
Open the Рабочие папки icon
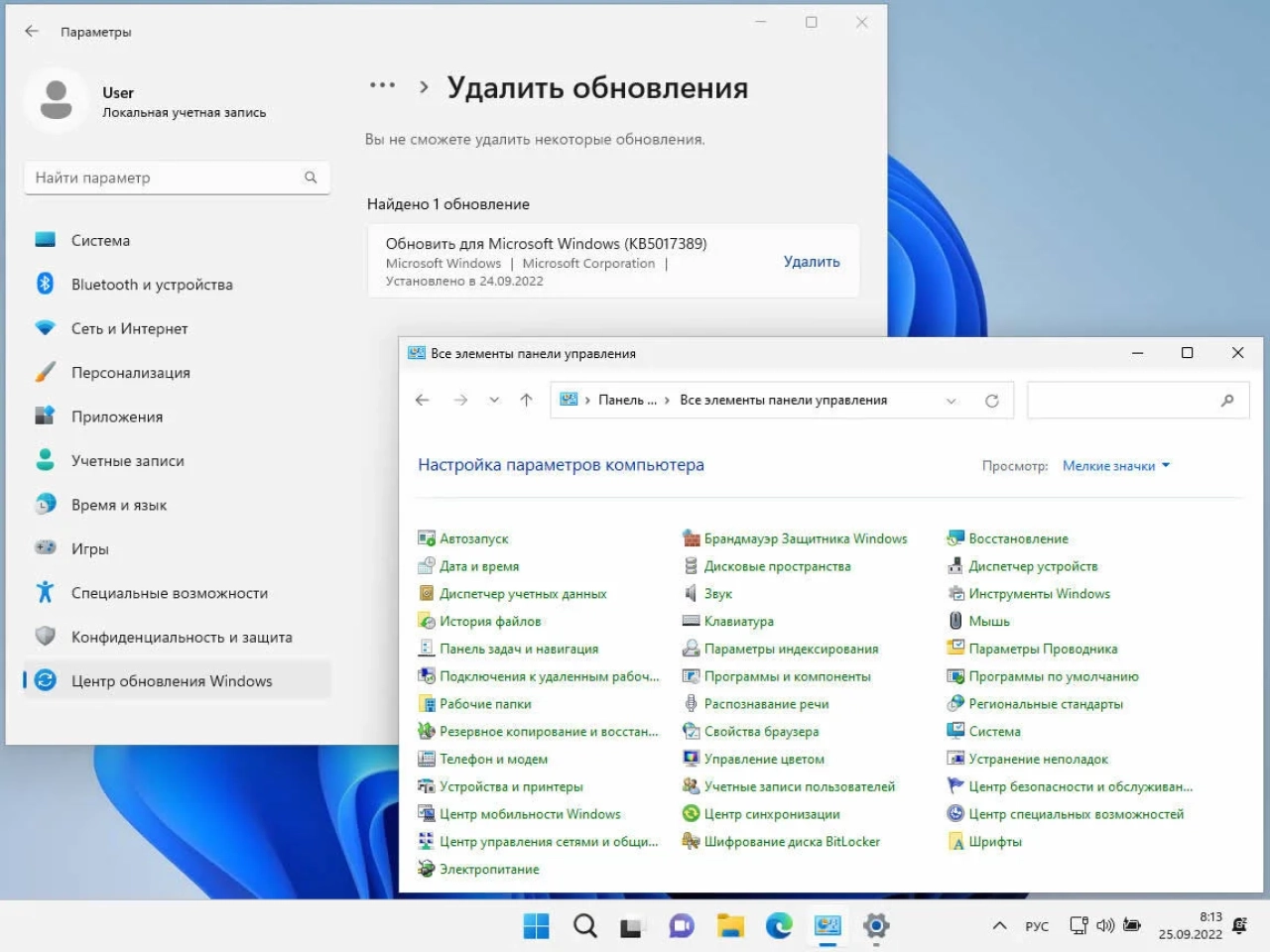click(x=427, y=704)
